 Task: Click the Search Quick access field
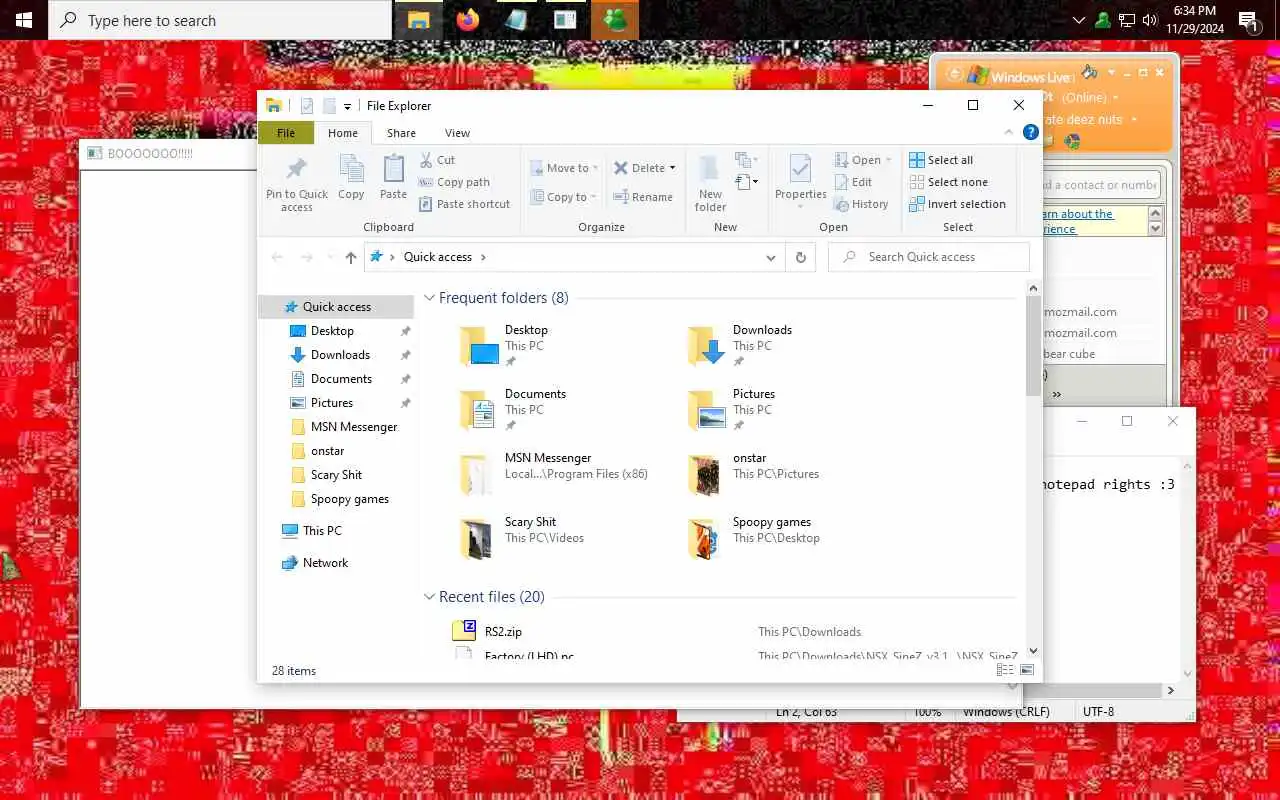[929, 257]
